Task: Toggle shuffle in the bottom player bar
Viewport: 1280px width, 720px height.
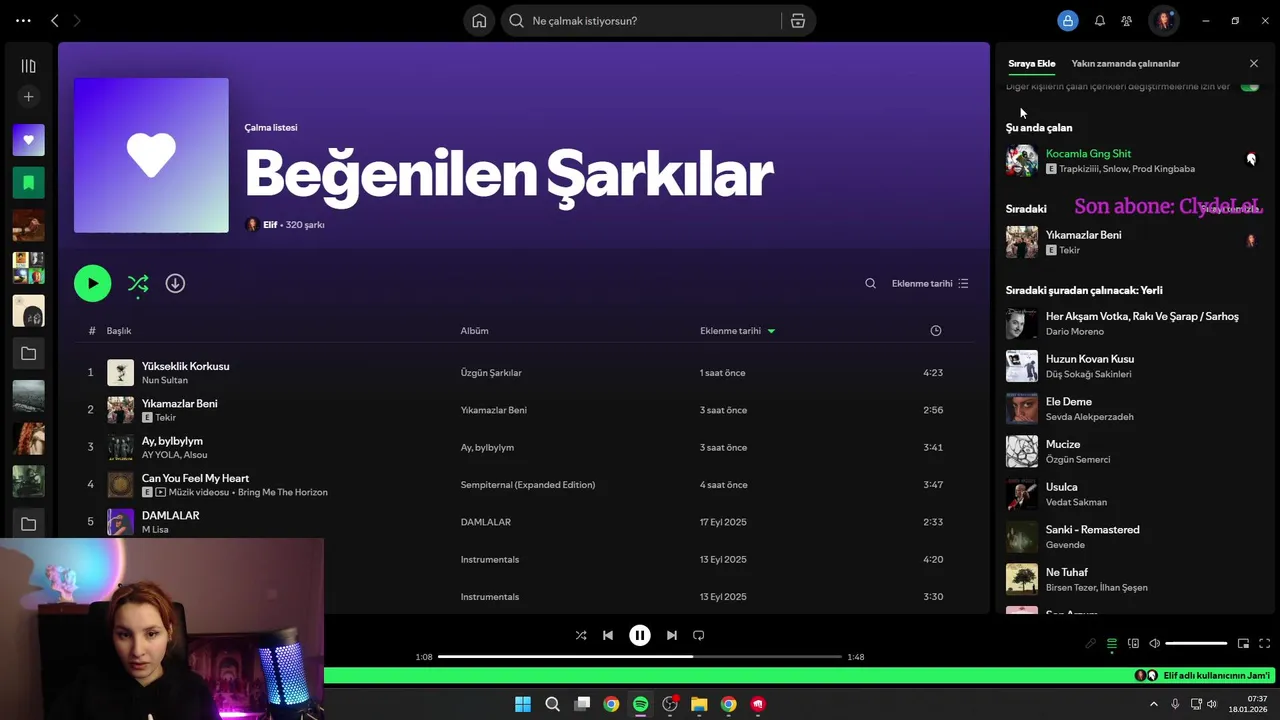Action: point(581,635)
